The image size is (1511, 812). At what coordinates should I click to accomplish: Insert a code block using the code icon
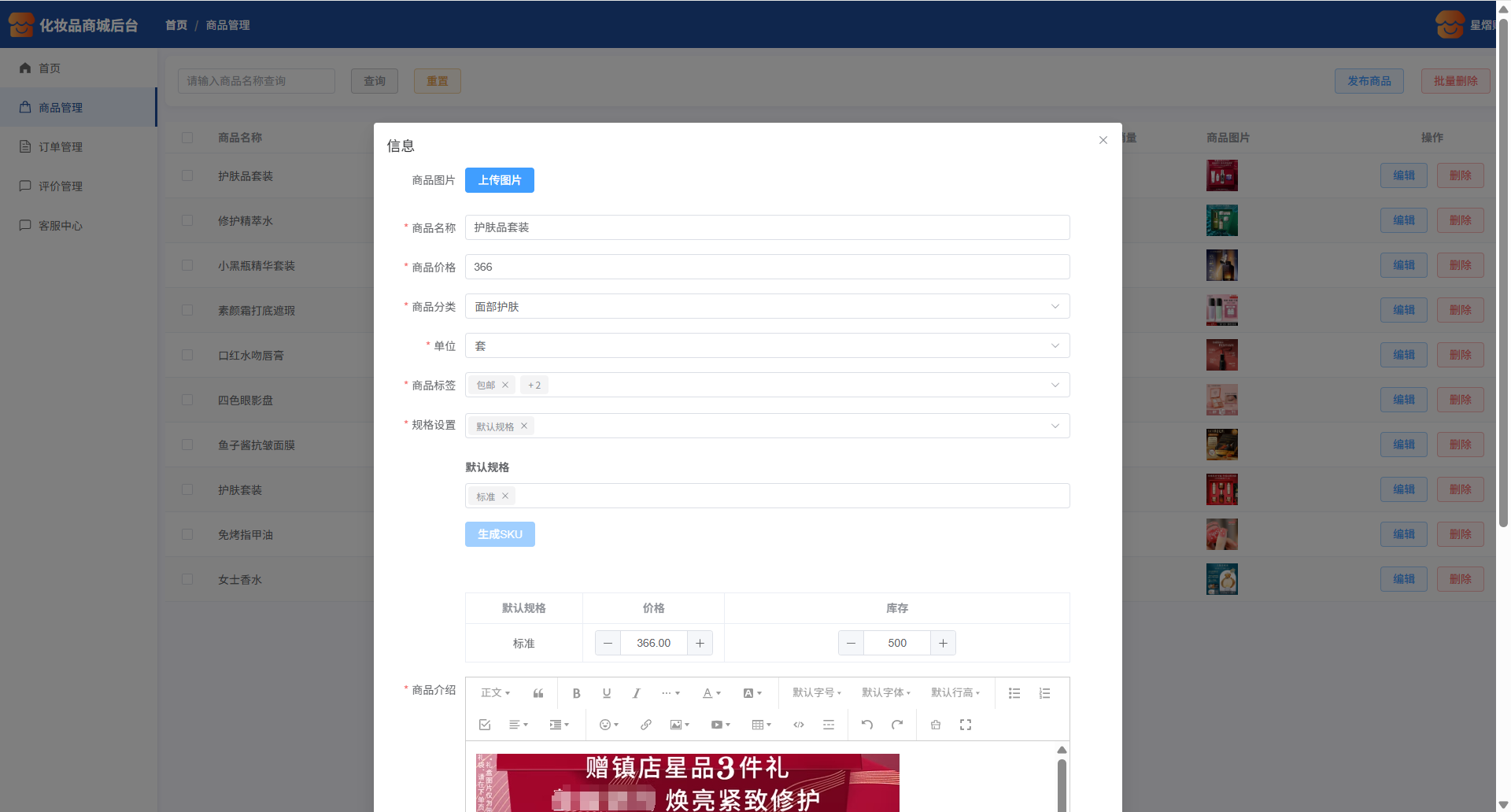coord(798,725)
